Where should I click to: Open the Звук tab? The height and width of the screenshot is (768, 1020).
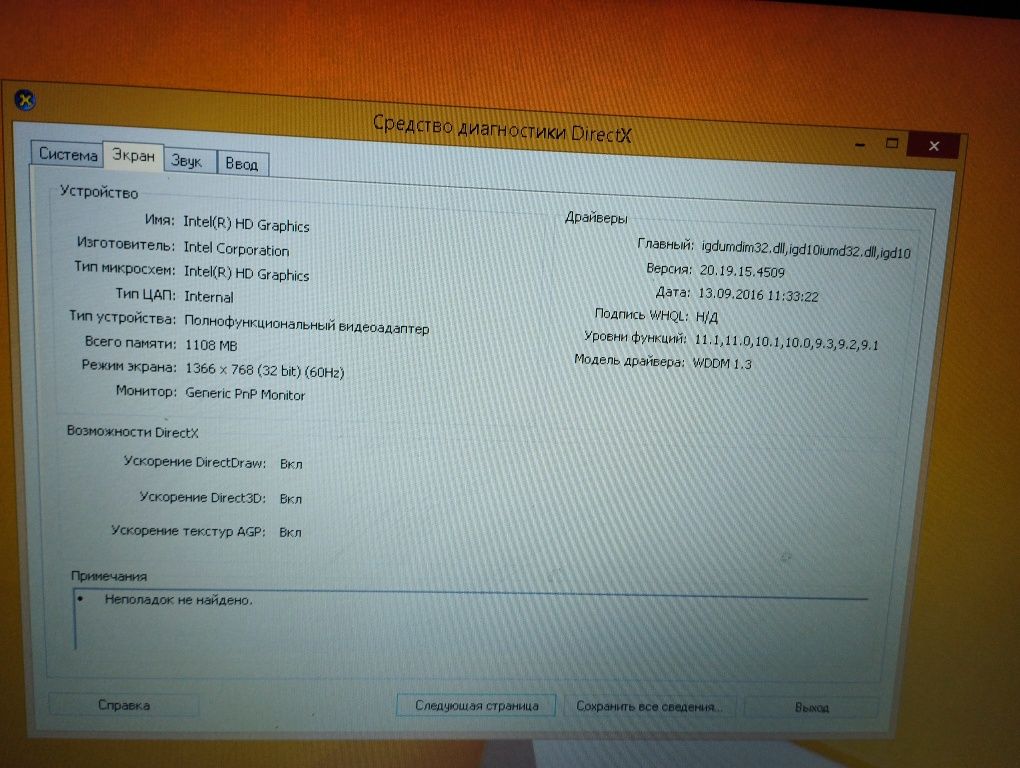click(x=187, y=161)
